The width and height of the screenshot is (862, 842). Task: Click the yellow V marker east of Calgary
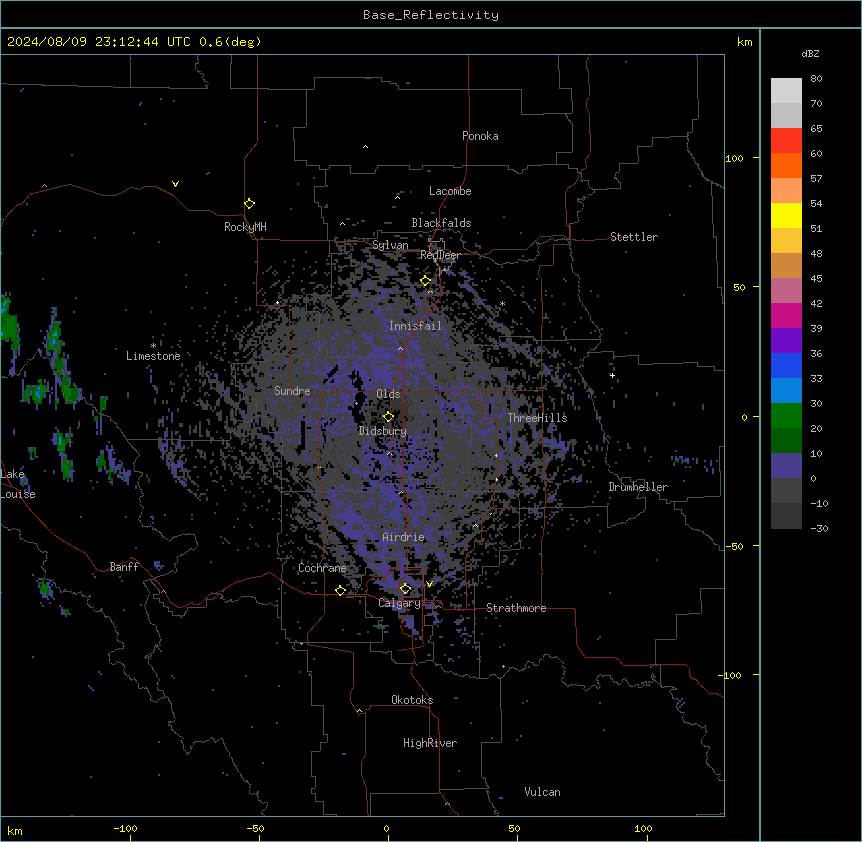tap(429, 584)
